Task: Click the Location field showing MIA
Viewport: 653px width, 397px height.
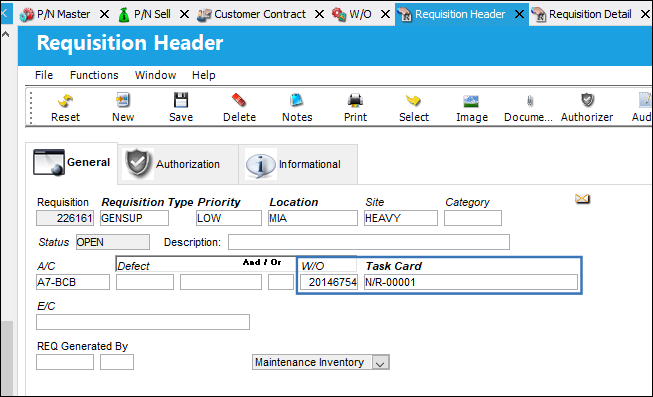Action: (x=313, y=218)
